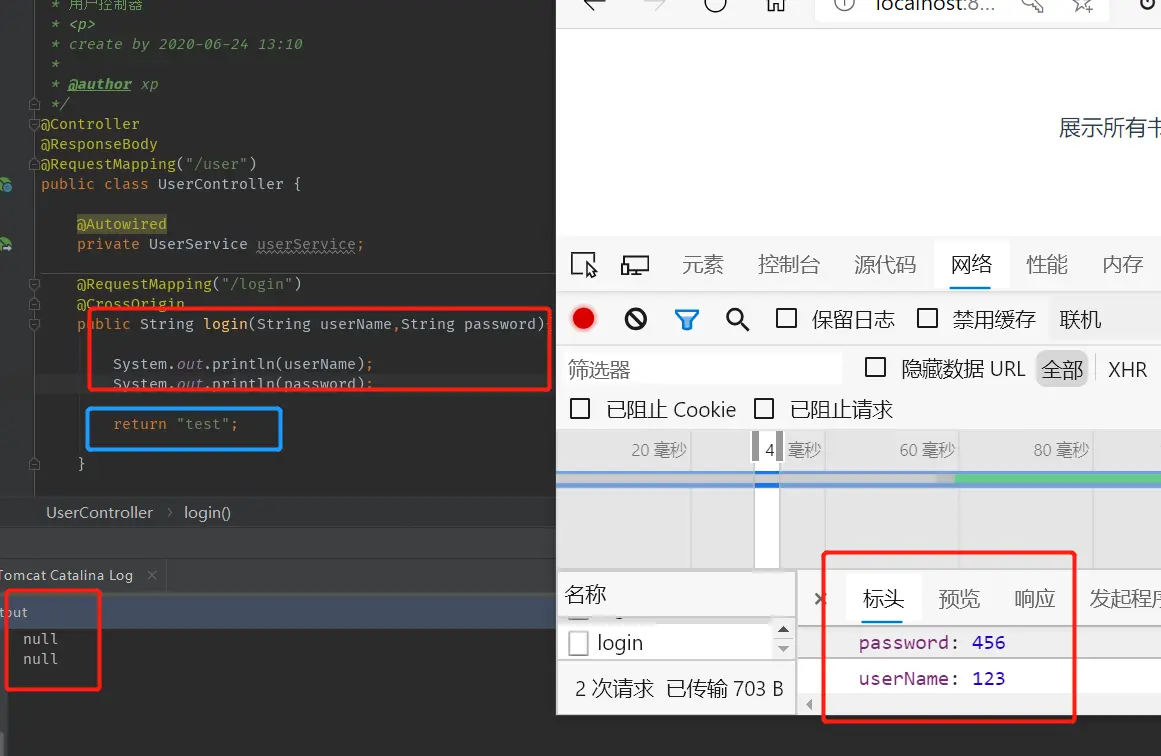The image size is (1161, 756).
Task: Open the 响应 request detail tab
Action: (1034, 598)
